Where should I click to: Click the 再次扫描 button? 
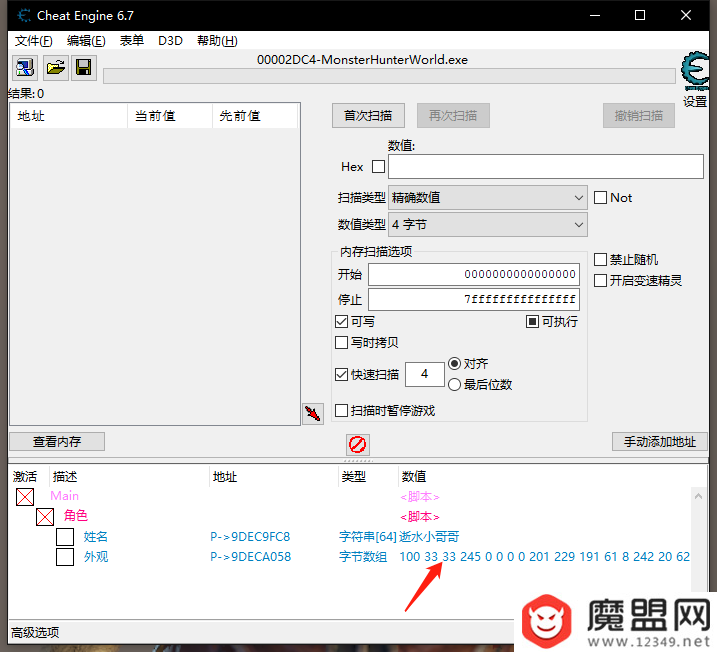pos(453,116)
